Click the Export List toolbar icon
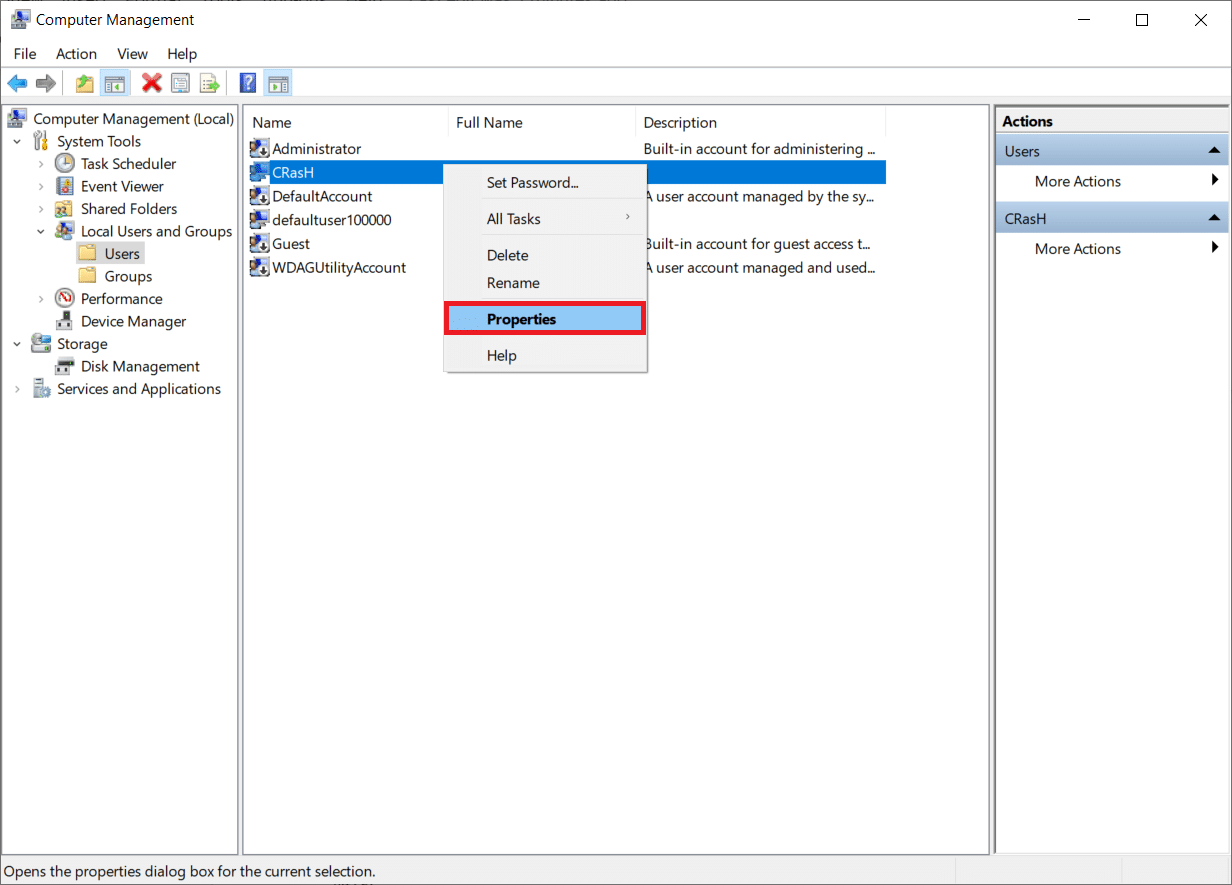 (x=209, y=83)
